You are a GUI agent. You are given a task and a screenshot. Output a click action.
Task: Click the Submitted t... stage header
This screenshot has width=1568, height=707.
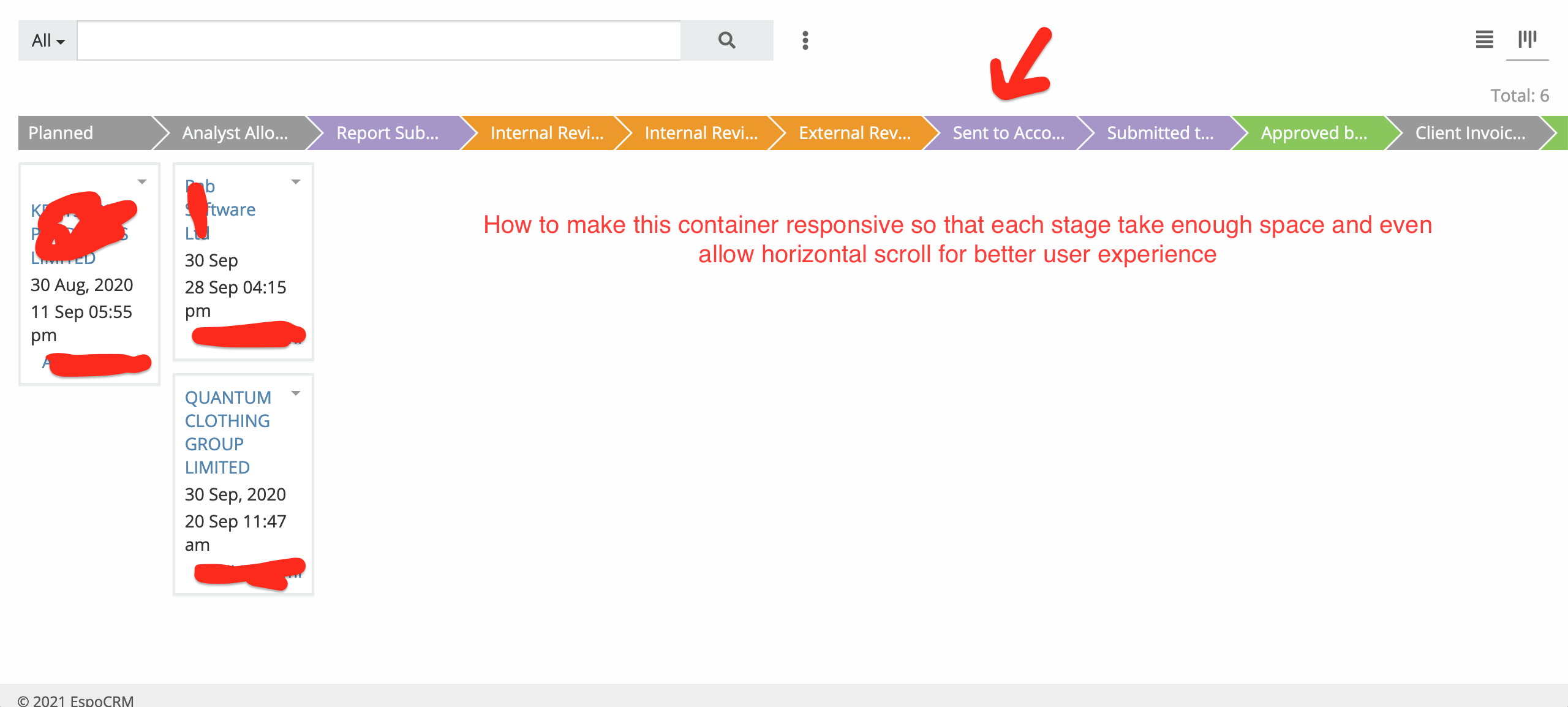(1159, 133)
